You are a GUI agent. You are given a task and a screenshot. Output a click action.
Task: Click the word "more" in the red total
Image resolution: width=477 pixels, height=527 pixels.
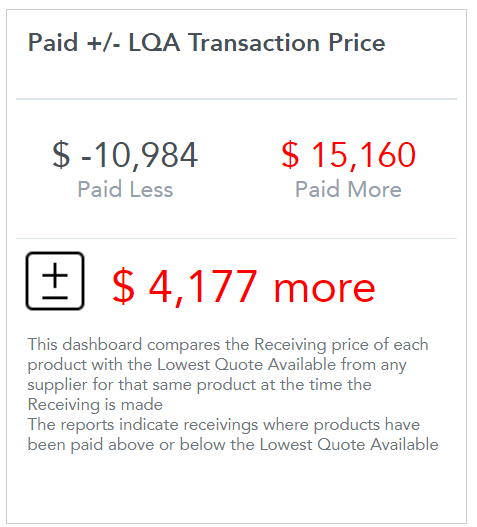(324, 289)
